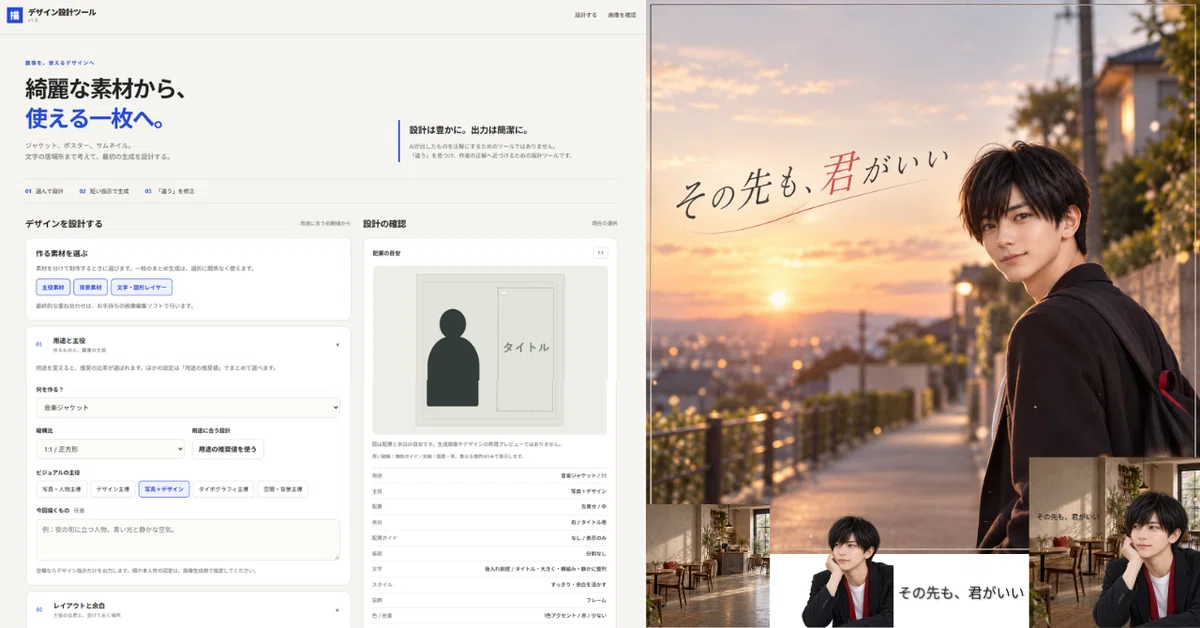Open the 縦横比 dropdown showing 1:1 / 正方形
Image resolution: width=1200 pixels, height=628 pixels.
tap(110, 449)
